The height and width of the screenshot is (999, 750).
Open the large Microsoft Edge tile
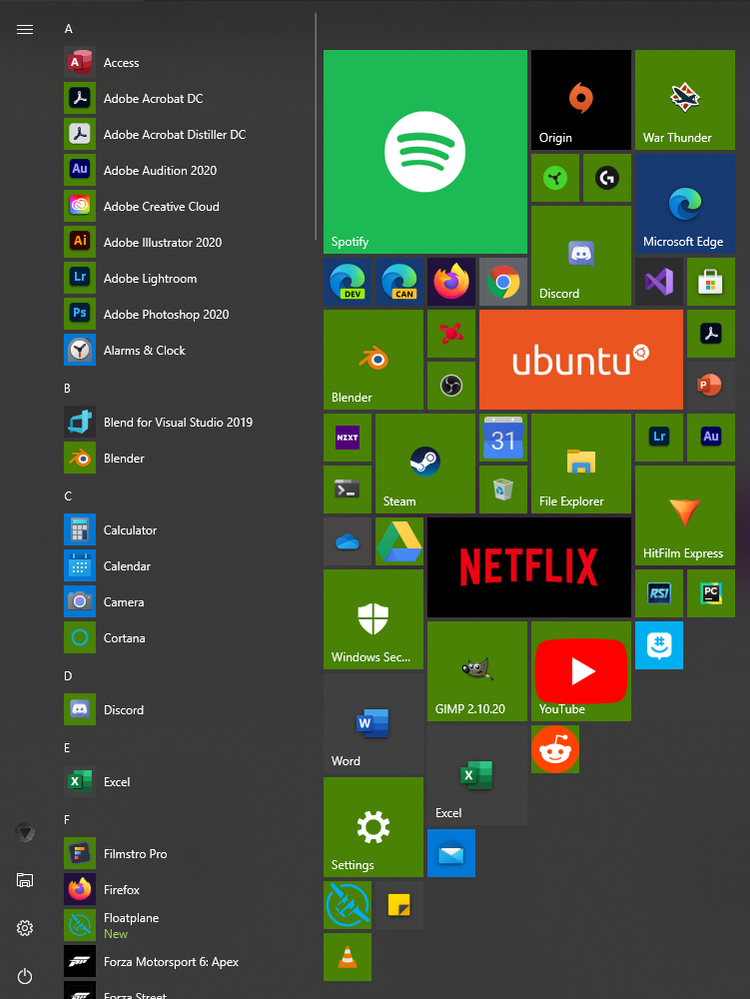coord(685,204)
